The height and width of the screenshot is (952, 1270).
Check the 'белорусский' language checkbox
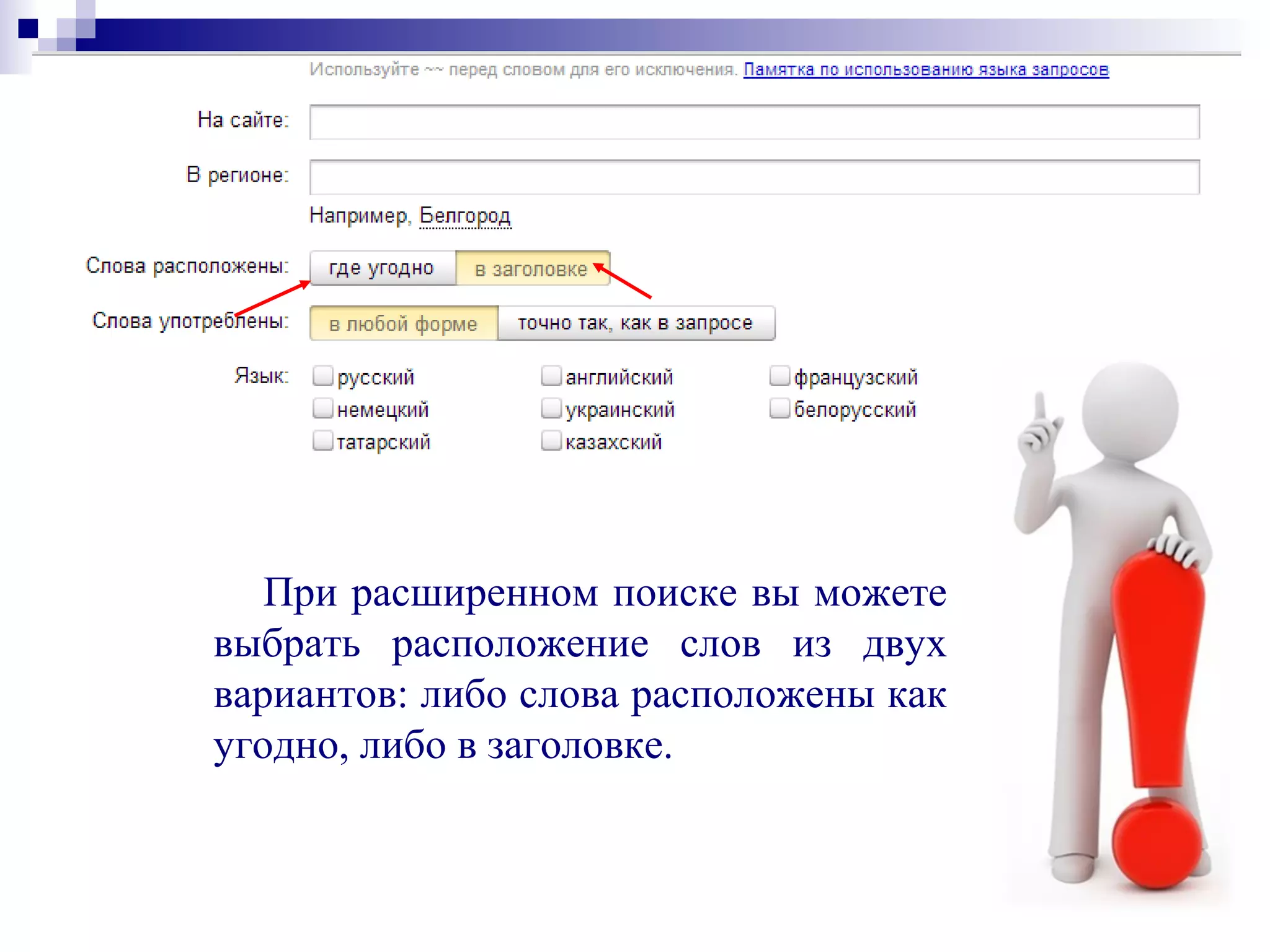tap(779, 408)
